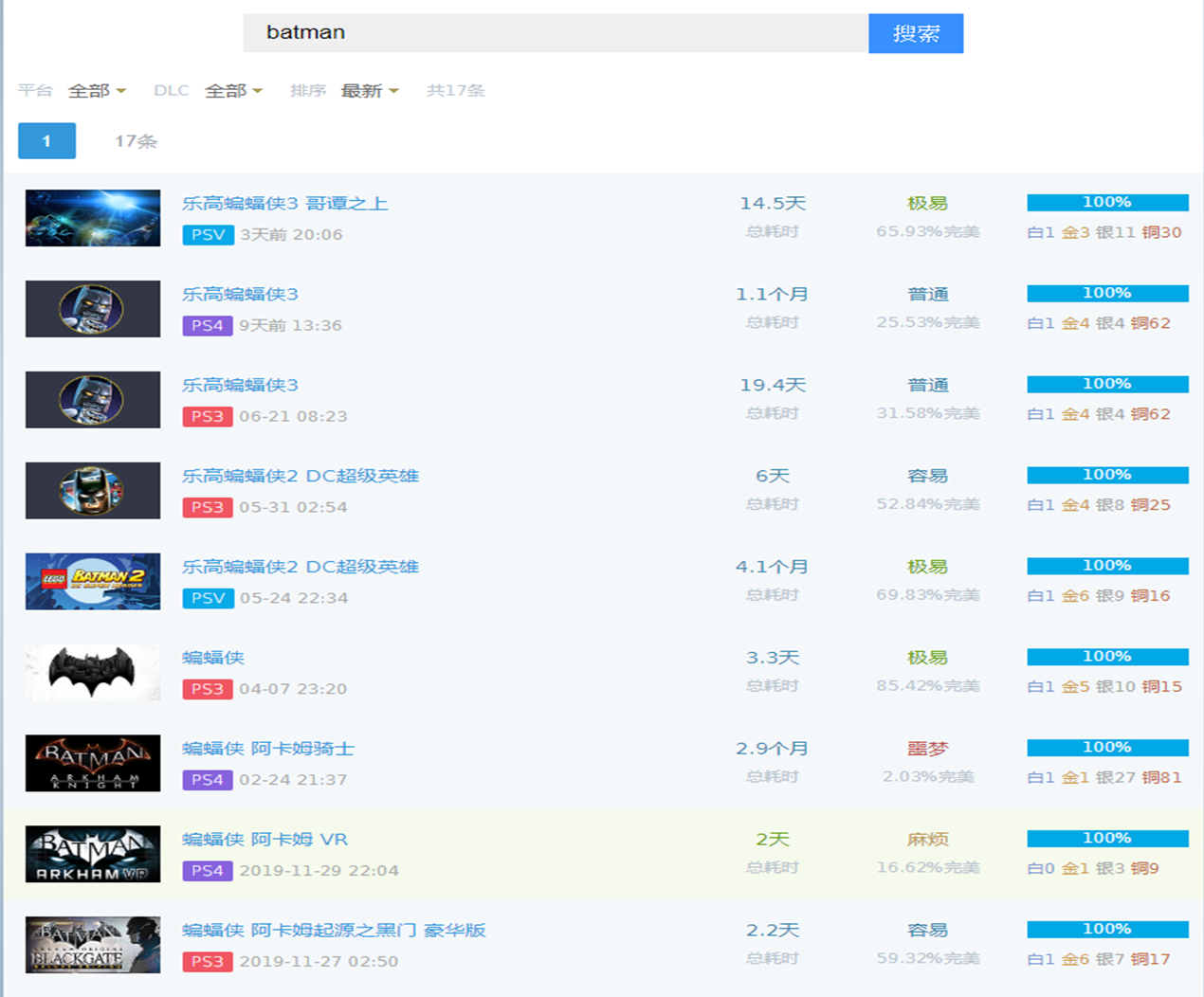Screen dimensions: 1204x997
Task: Click trophy counts 白1 金4 银8 铜25
Action: coord(1099,505)
